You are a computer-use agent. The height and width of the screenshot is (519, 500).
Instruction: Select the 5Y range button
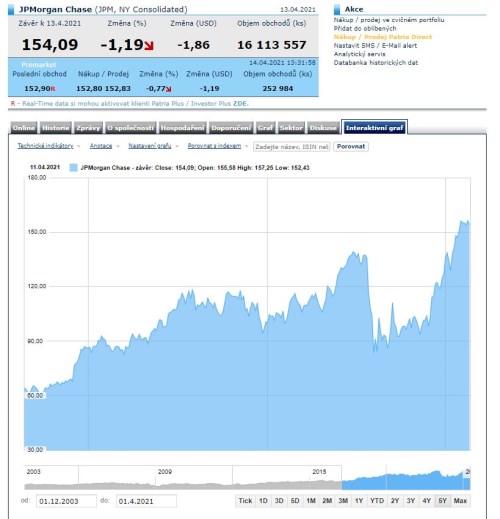(442, 501)
